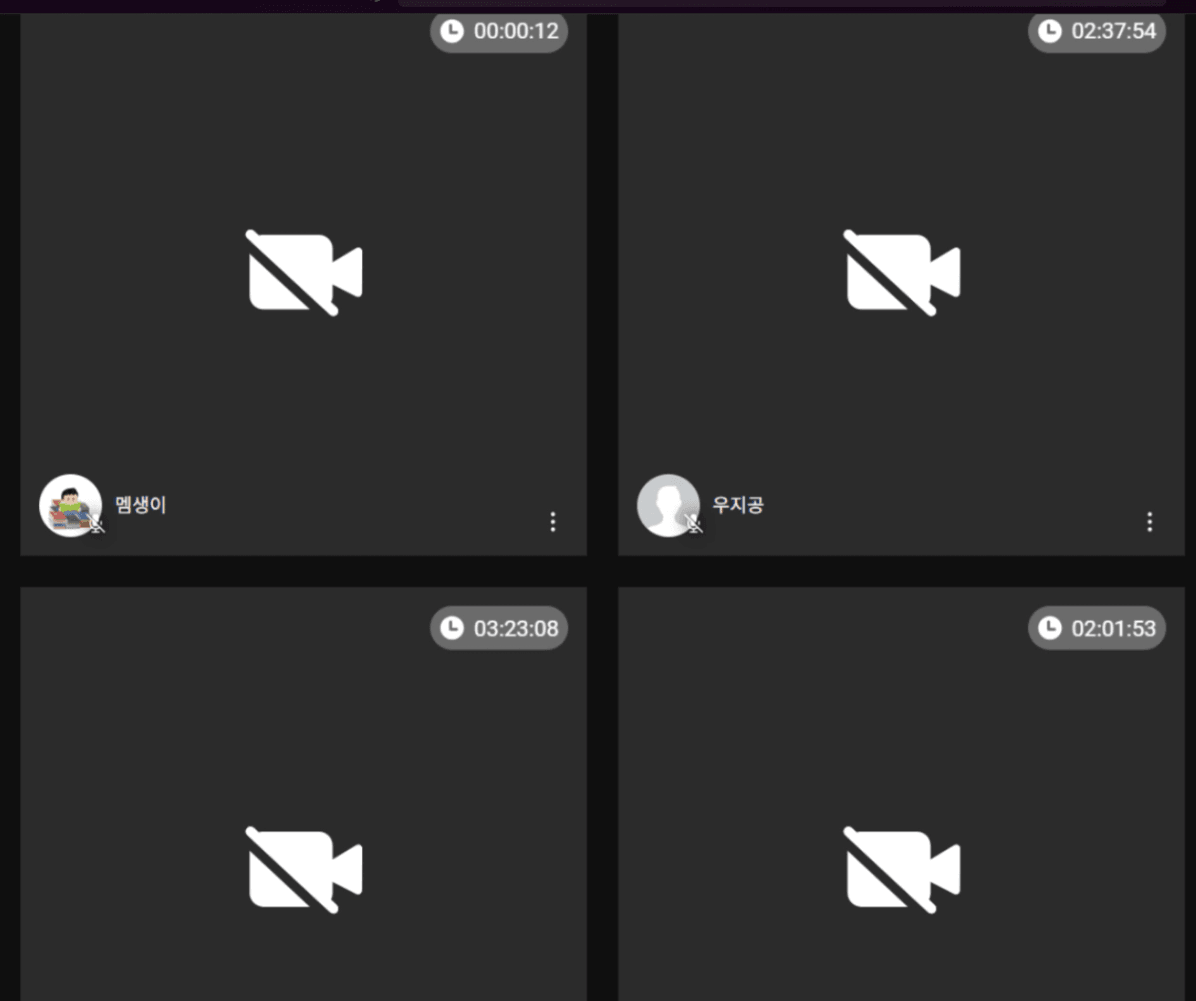Screen dimensions: 1196x1001
Task: Click the clock icon beside 00:00:12
Action: tap(452, 31)
